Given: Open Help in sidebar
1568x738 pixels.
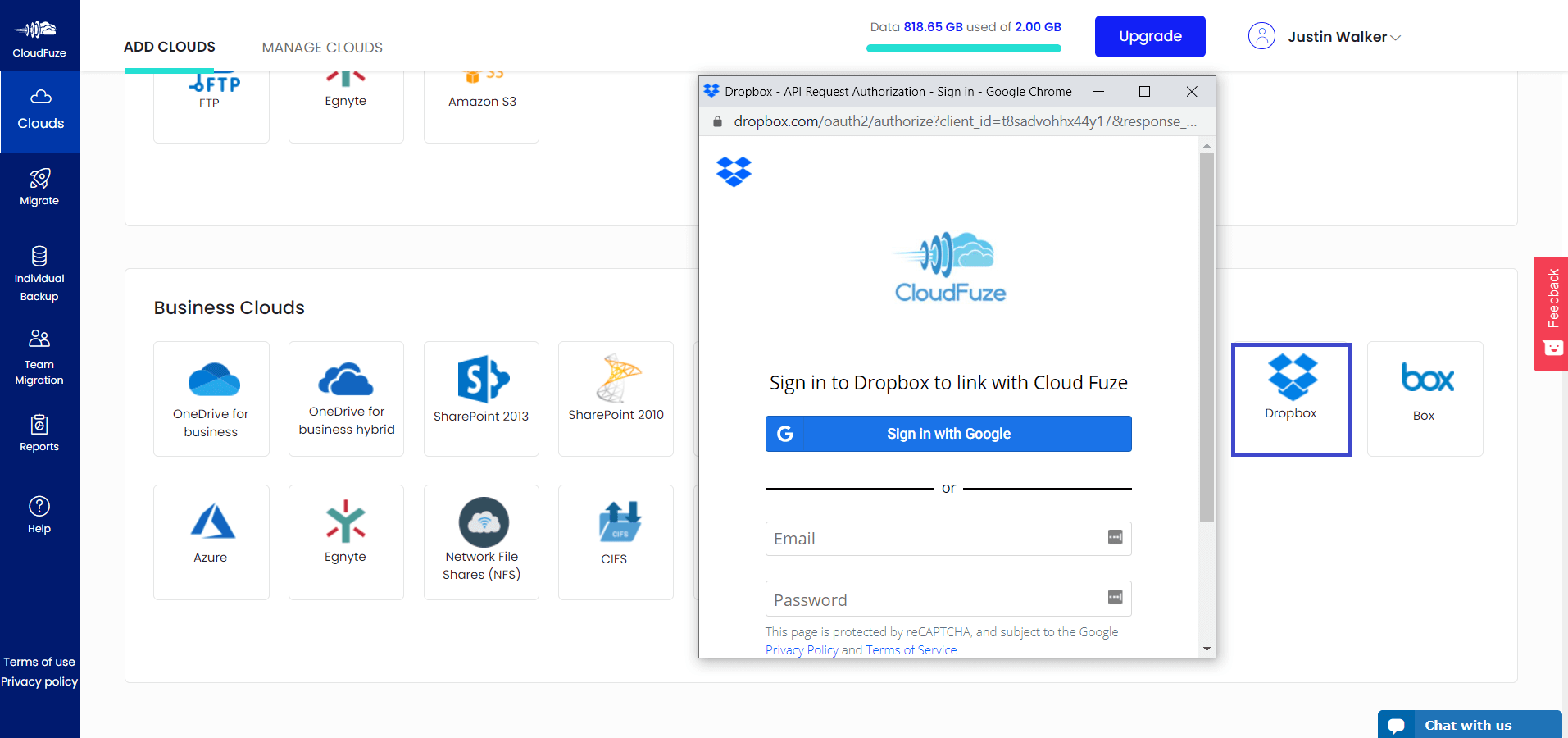Looking at the screenshot, I should [x=39, y=516].
